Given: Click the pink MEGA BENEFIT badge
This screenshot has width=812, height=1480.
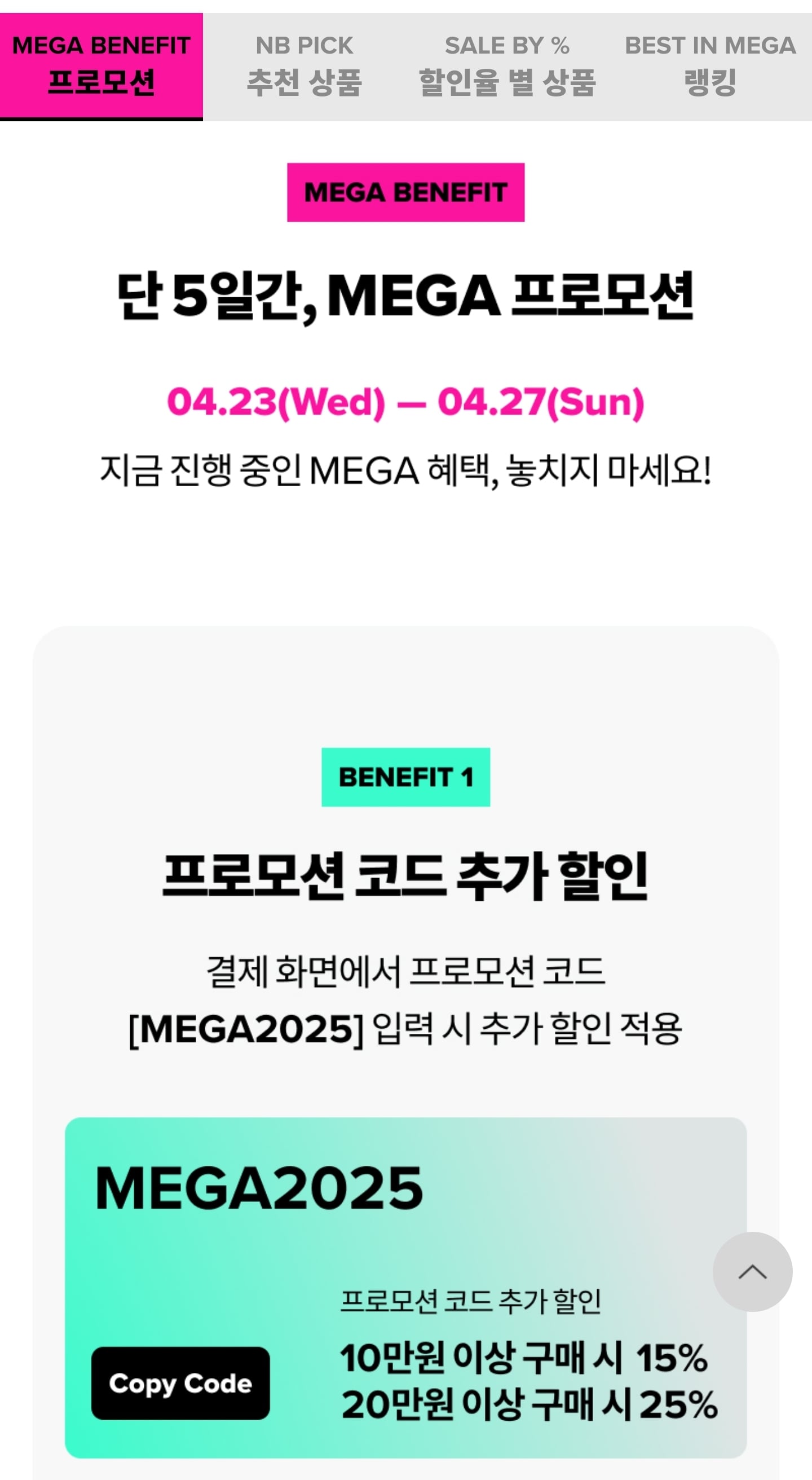Looking at the screenshot, I should pos(405,192).
